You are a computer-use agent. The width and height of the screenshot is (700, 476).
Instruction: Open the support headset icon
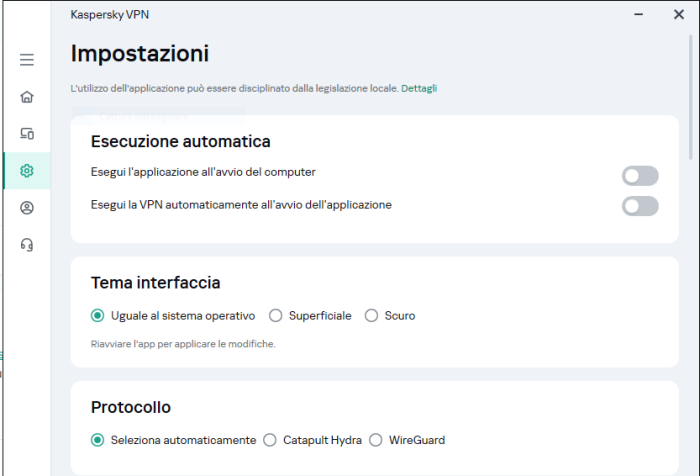tap(27, 245)
